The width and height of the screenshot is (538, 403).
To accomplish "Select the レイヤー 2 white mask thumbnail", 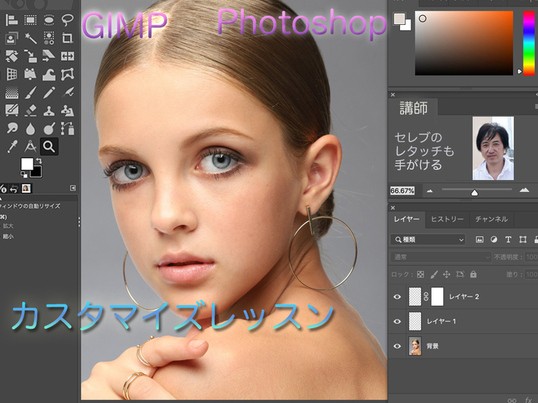I will [x=437, y=297].
